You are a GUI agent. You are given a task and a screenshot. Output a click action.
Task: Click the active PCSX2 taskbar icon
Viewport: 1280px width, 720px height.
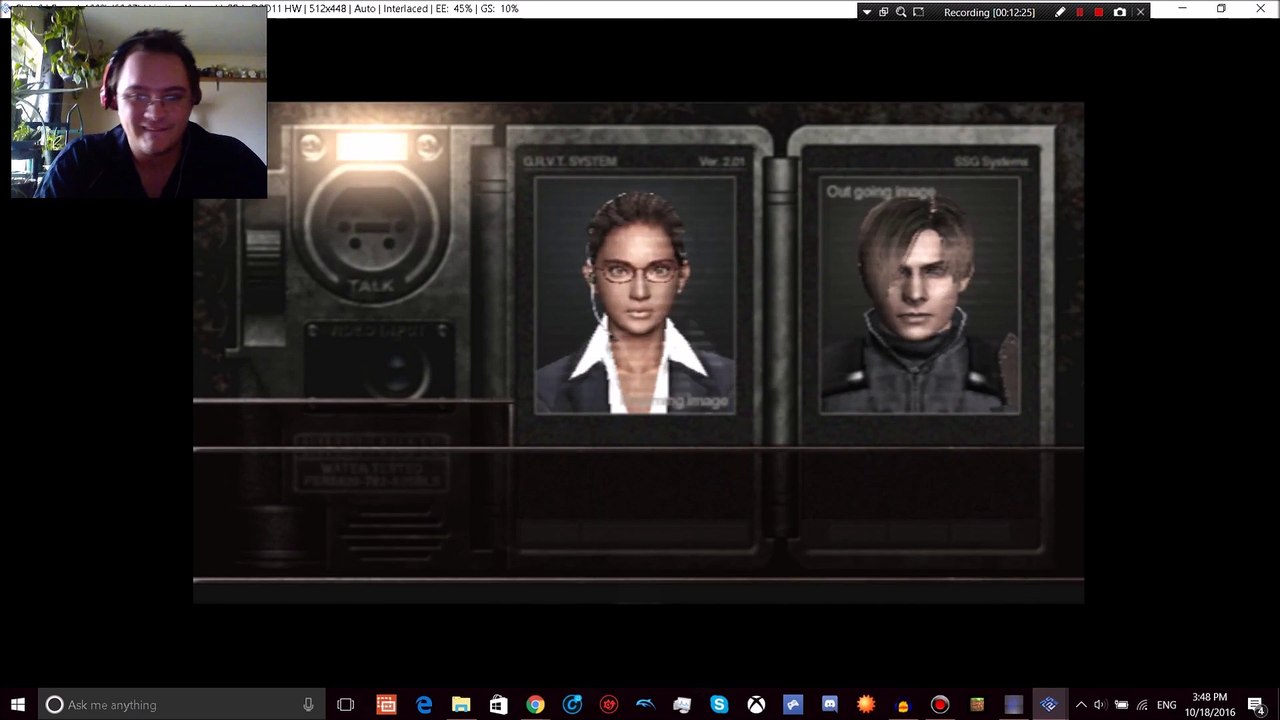click(x=1049, y=705)
